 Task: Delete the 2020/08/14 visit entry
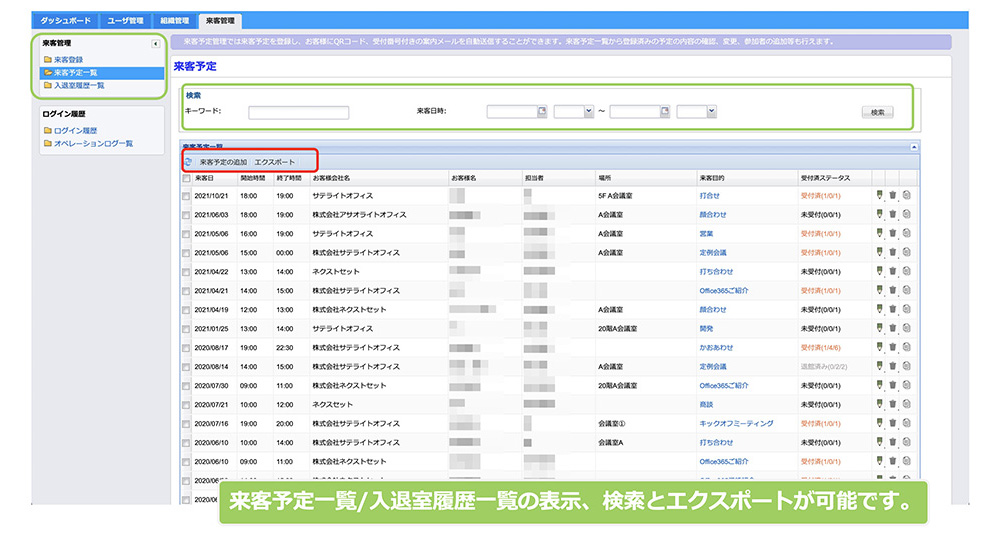pos(893,366)
